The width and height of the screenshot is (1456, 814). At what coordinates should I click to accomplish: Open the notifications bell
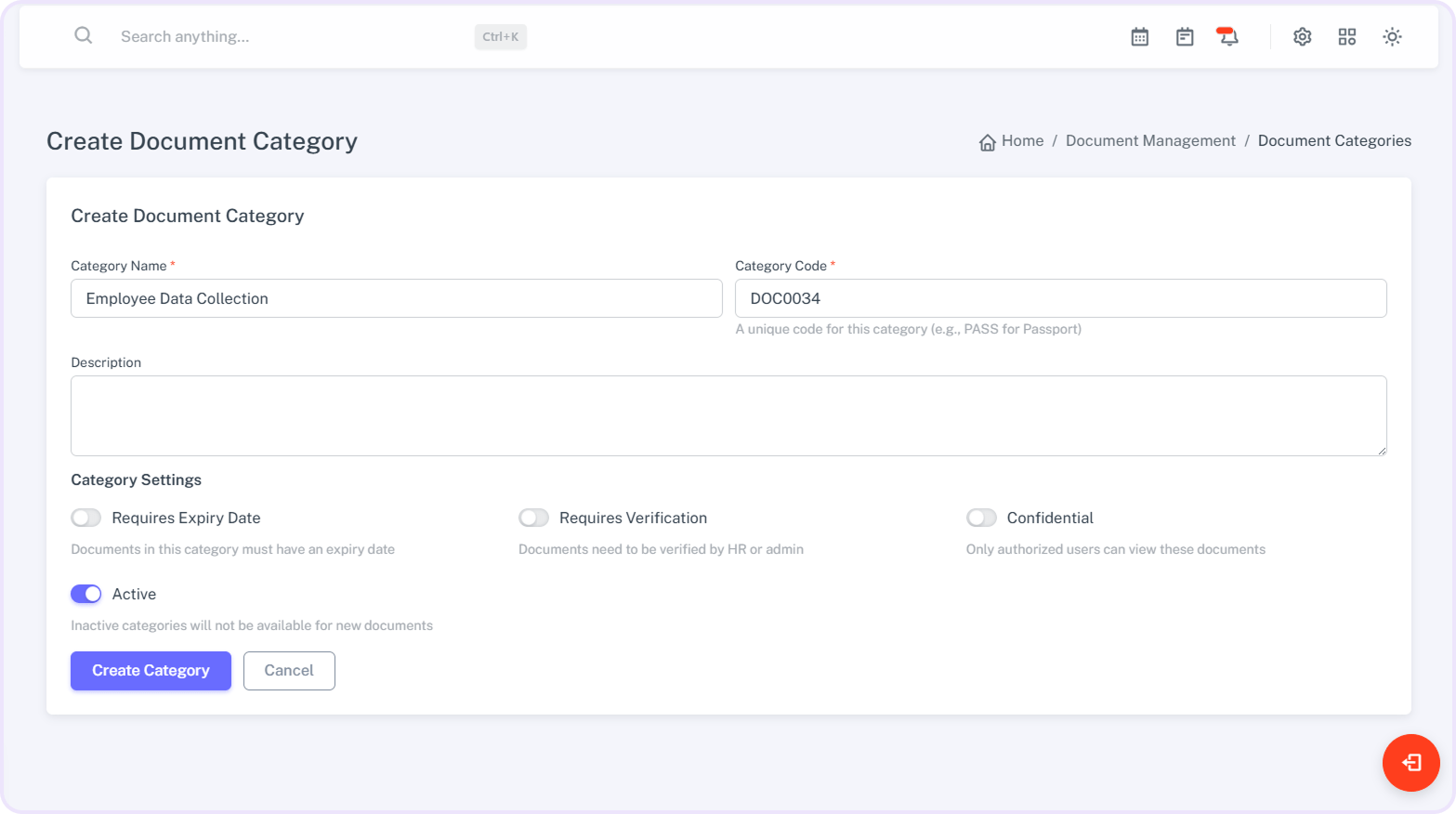point(1227,37)
